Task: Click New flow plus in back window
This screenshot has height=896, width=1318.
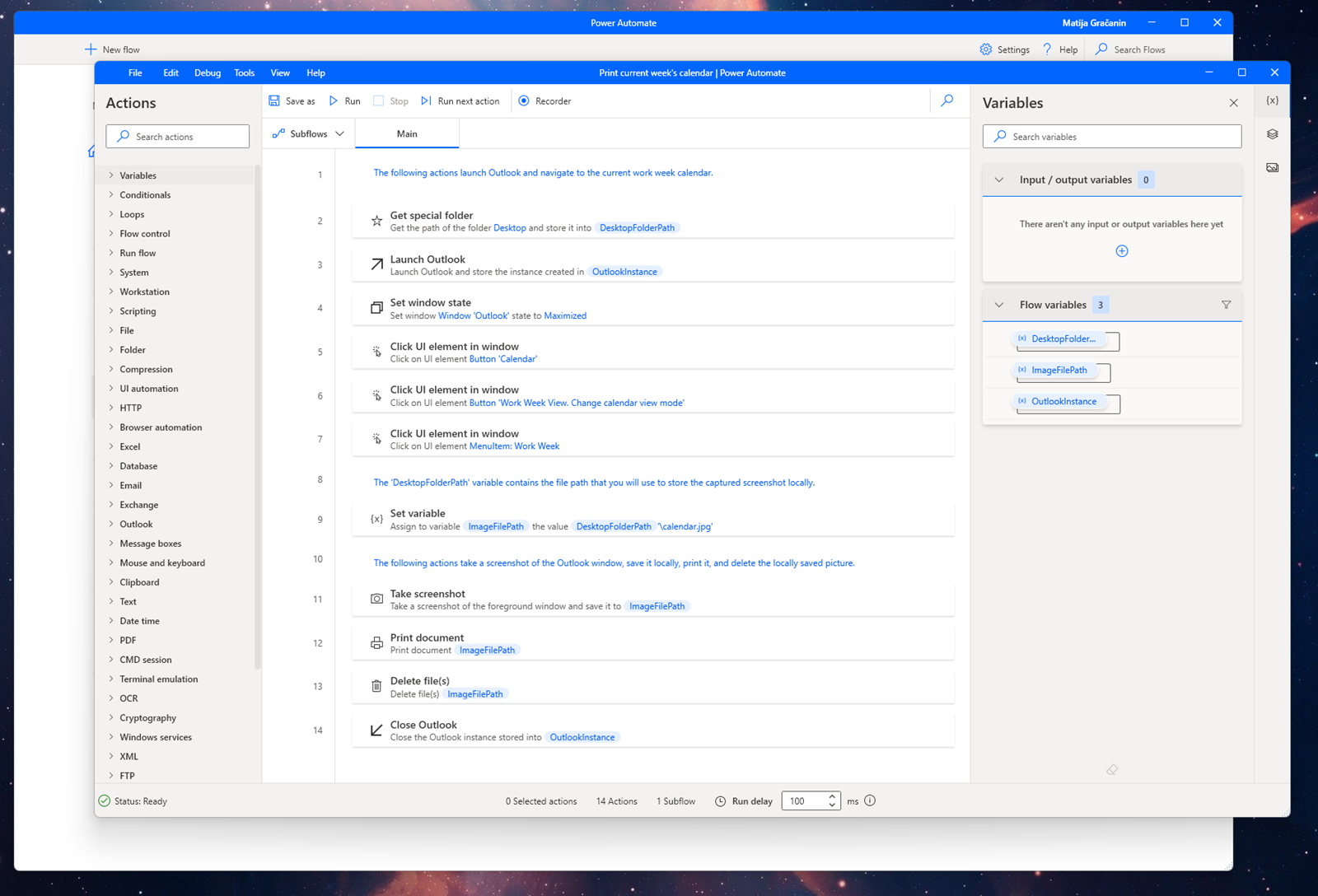Action: [91, 49]
